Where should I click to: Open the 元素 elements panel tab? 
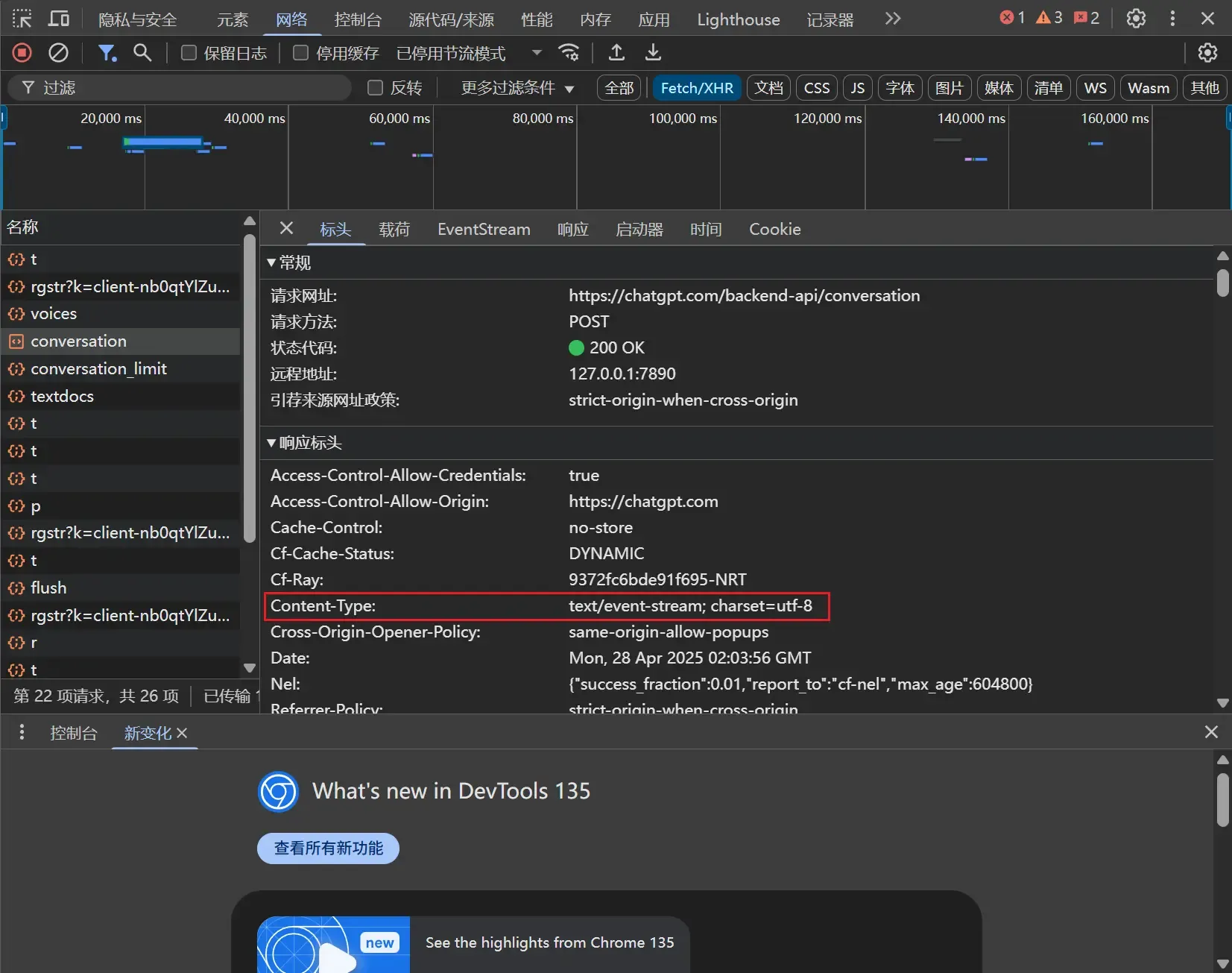(x=233, y=19)
